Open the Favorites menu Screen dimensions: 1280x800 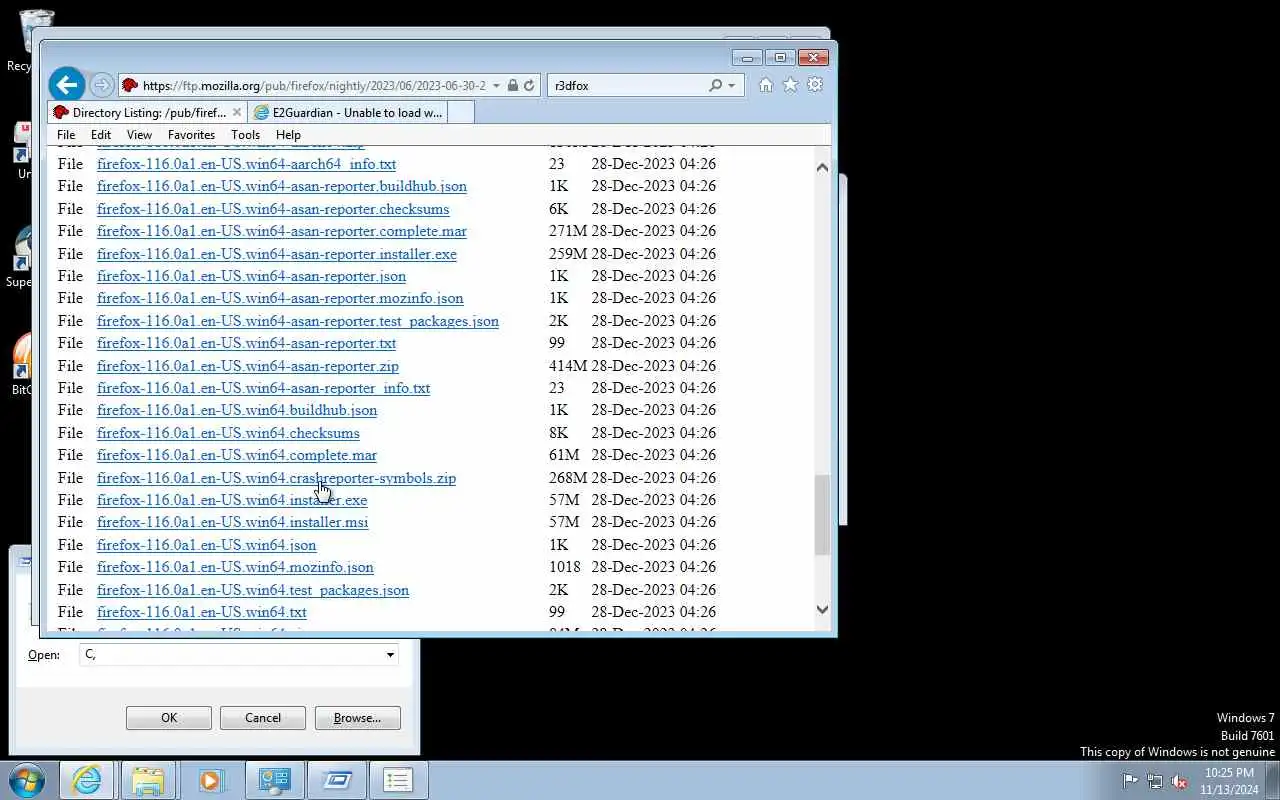[191, 135]
